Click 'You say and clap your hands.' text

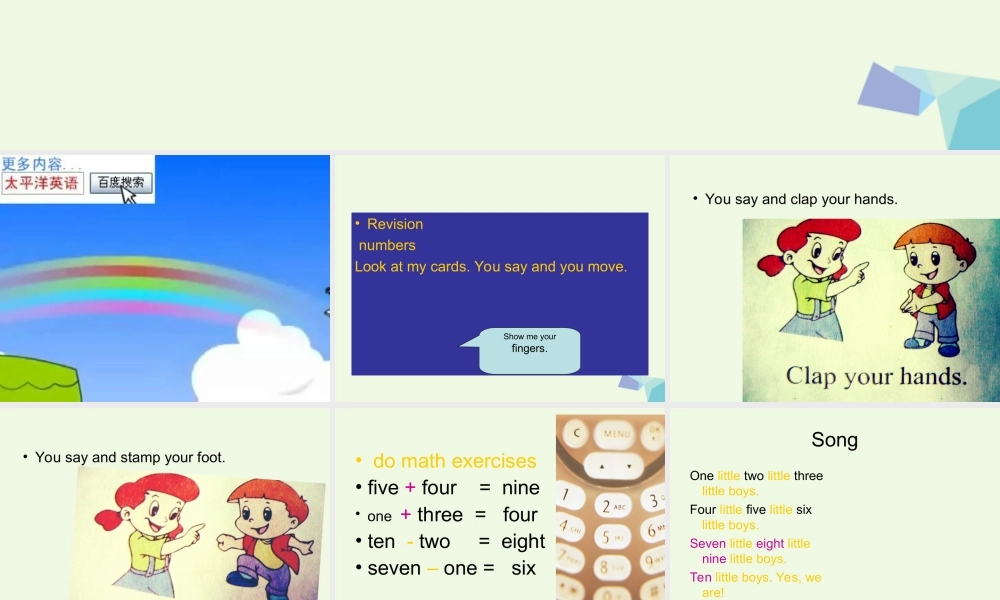point(801,199)
